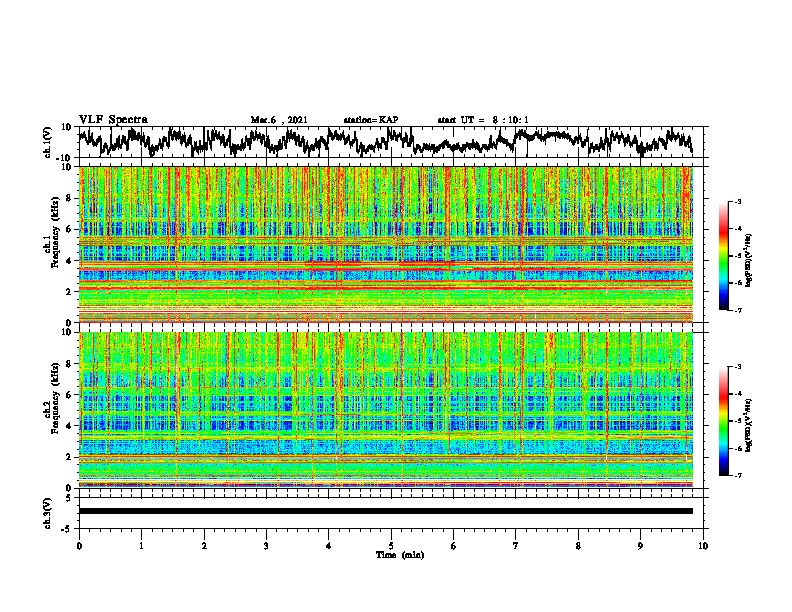The width and height of the screenshot is (792, 612).
Task: Click the "-7" label on ch.2 color scale
Action: pyautogui.click(x=737, y=475)
